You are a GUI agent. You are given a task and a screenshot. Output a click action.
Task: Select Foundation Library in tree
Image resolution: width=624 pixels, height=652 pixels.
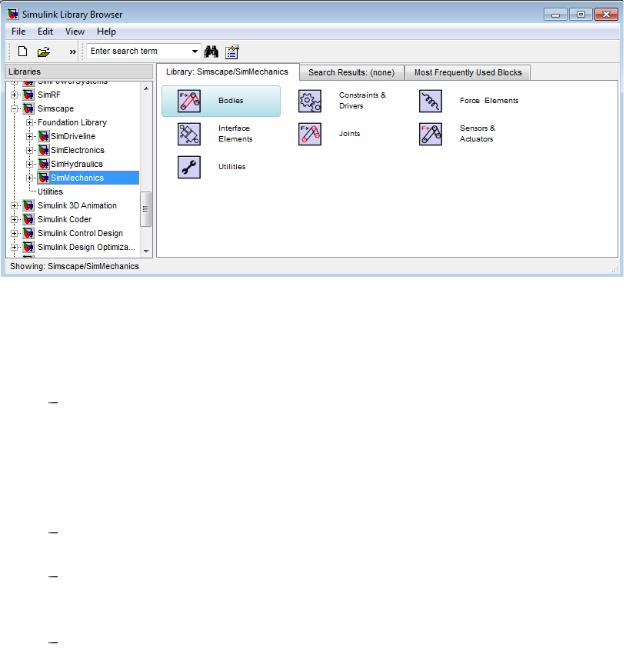pyautogui.click(x=72, y=122)
